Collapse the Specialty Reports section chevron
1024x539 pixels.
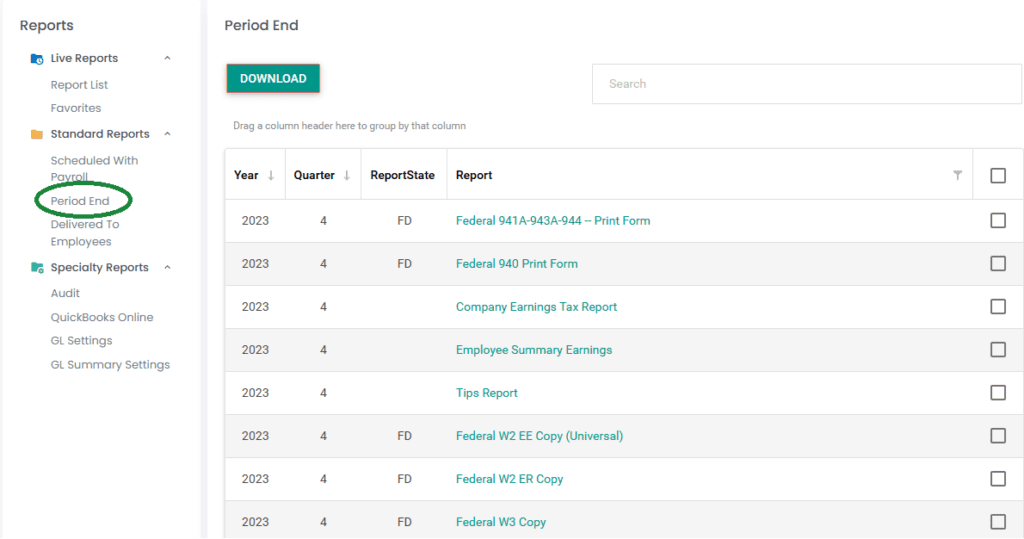coord(167,268)
